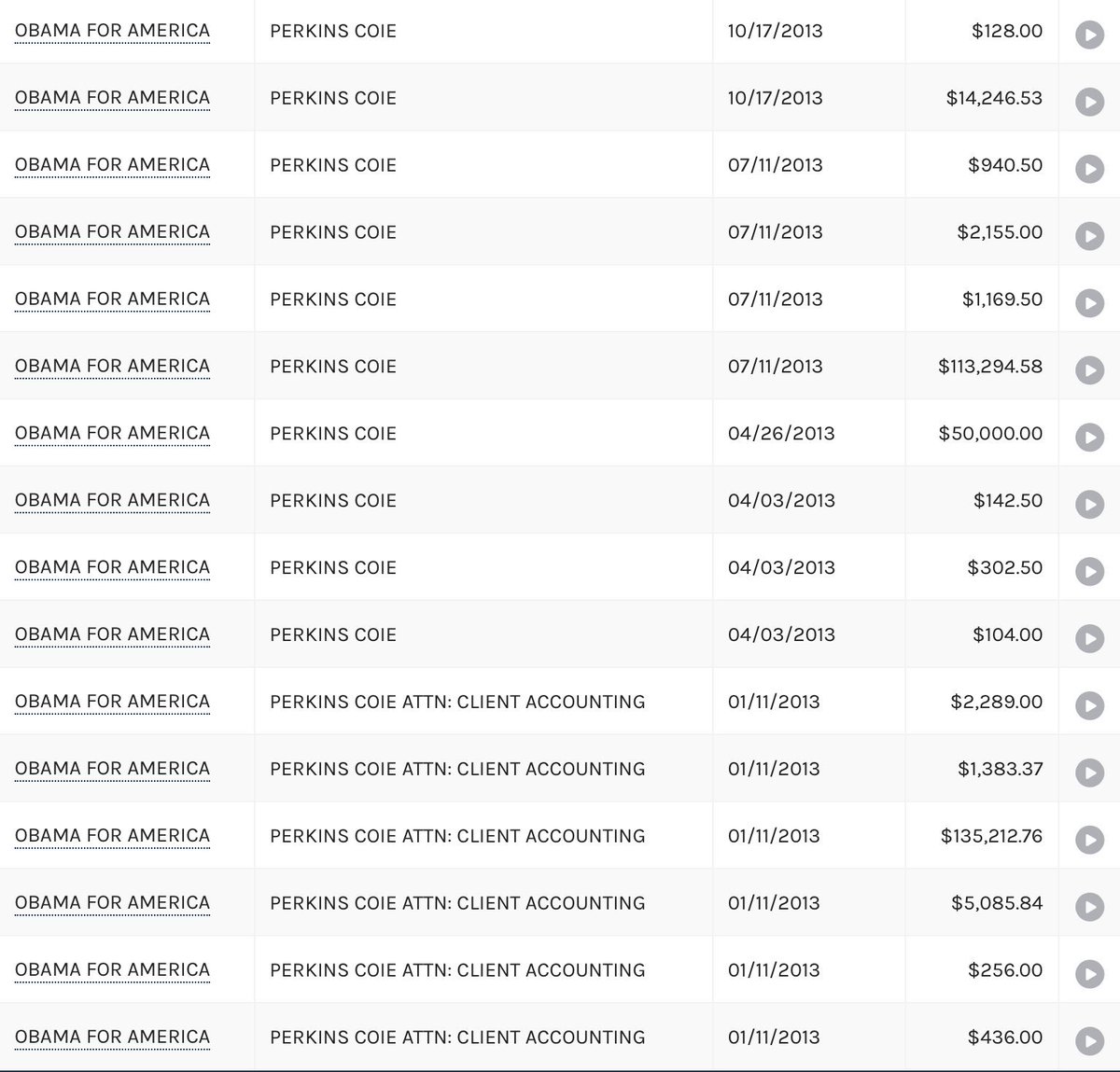Screen dimensions: 1120x1072
Task: Open Obama for America link in $940.50 row
Action: [112, 165]
